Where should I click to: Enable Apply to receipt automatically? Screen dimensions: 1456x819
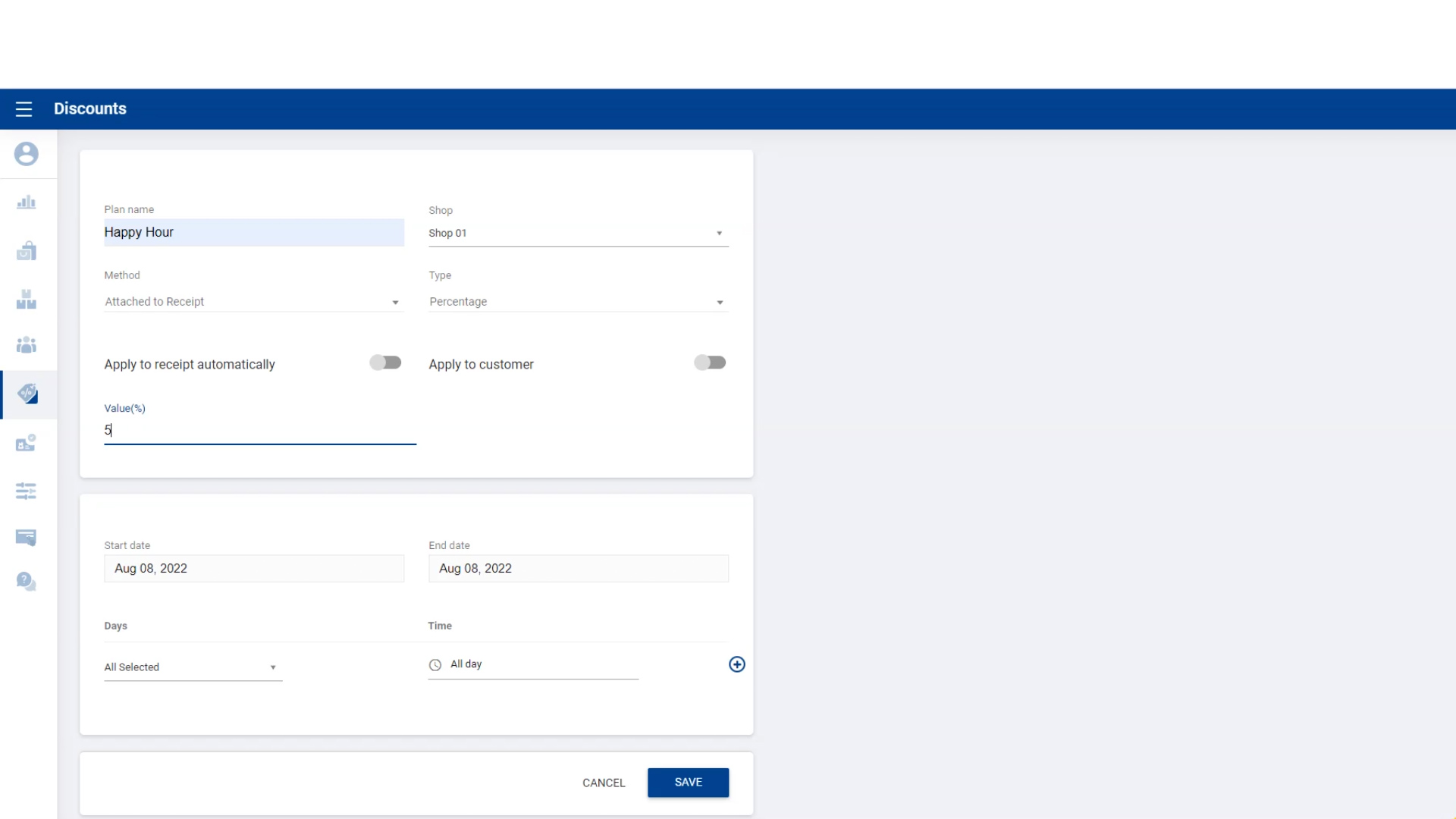click(x=385, y=363)
